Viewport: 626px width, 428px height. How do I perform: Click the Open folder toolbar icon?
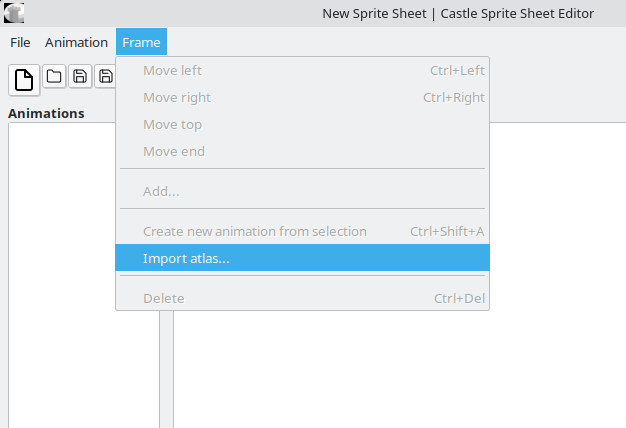54,76
